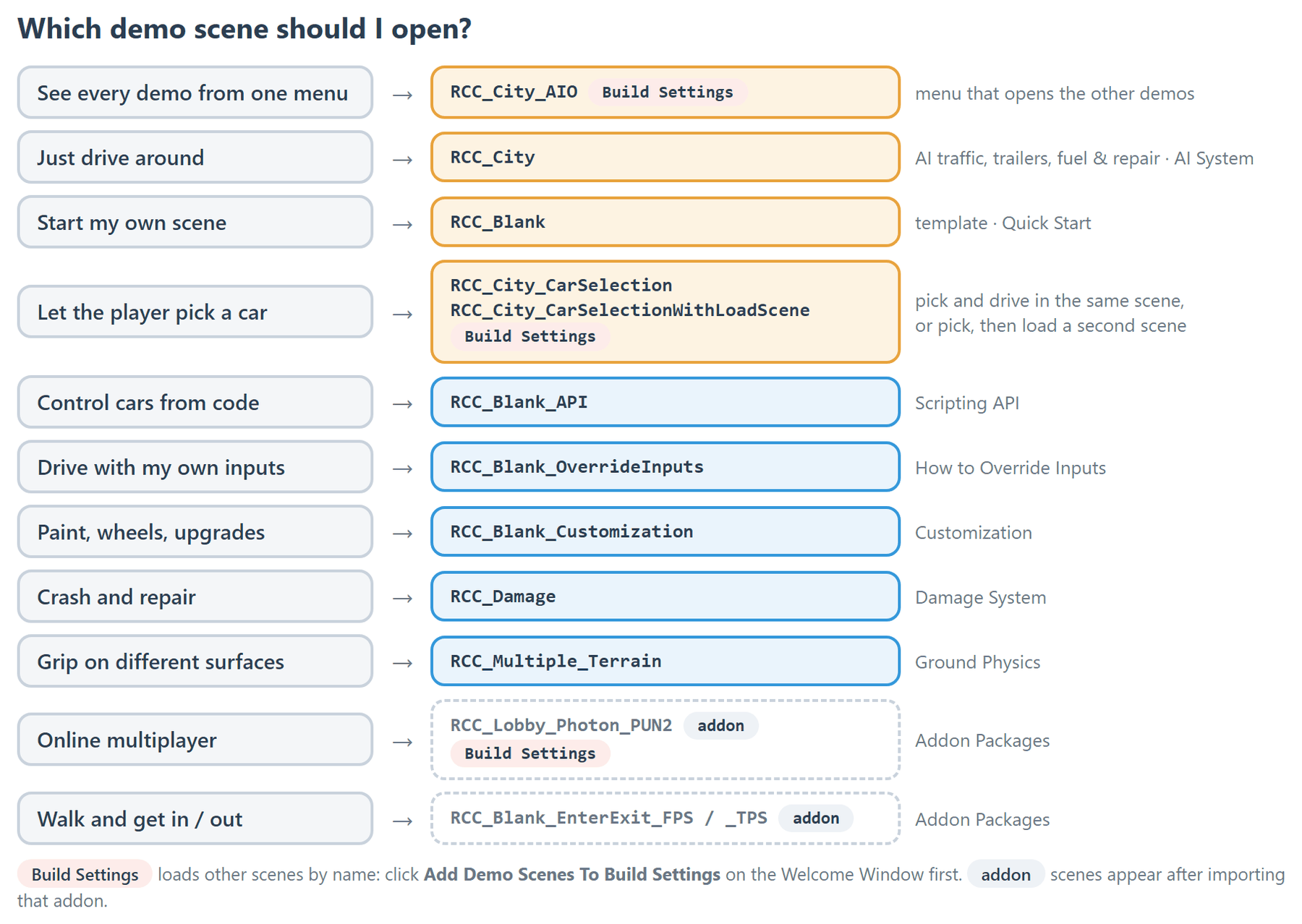Viewport: 1302px width, 924px height.
Task: Click 'RCC_Blank_EnterExit_FPS / _TPS' scene name
Action: click(608, 818)
